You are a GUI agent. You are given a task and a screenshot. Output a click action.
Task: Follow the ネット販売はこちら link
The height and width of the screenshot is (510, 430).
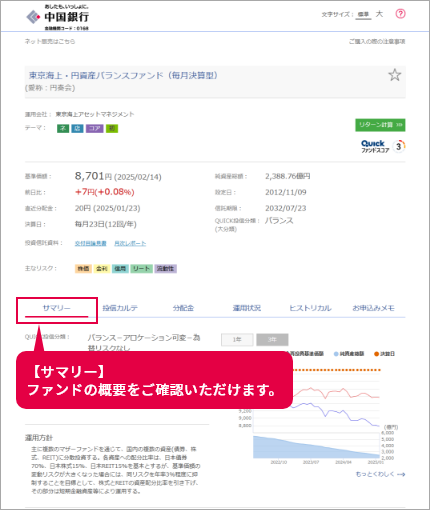pyautogui.click(x=50, y=41)
